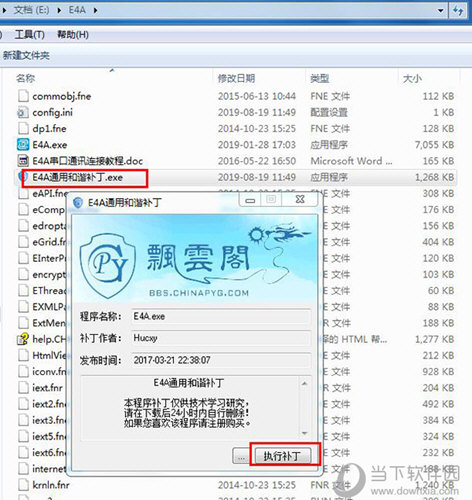Click the 2015-06-13 10:44 date cell

click(x=257, y=96)
